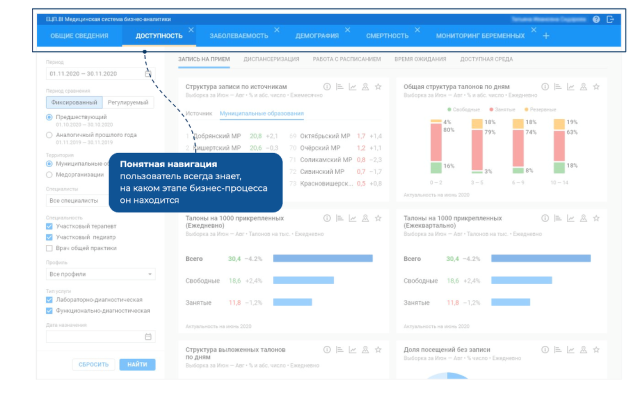The height and width of the screenshot is (403, 640).
Task: Close the Мониторинг беременных tab
Action: click(533, 30)
